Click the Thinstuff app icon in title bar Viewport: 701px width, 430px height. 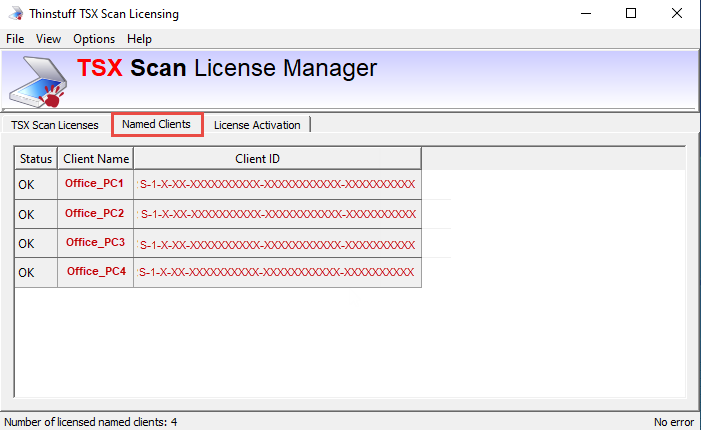[16, 13]
